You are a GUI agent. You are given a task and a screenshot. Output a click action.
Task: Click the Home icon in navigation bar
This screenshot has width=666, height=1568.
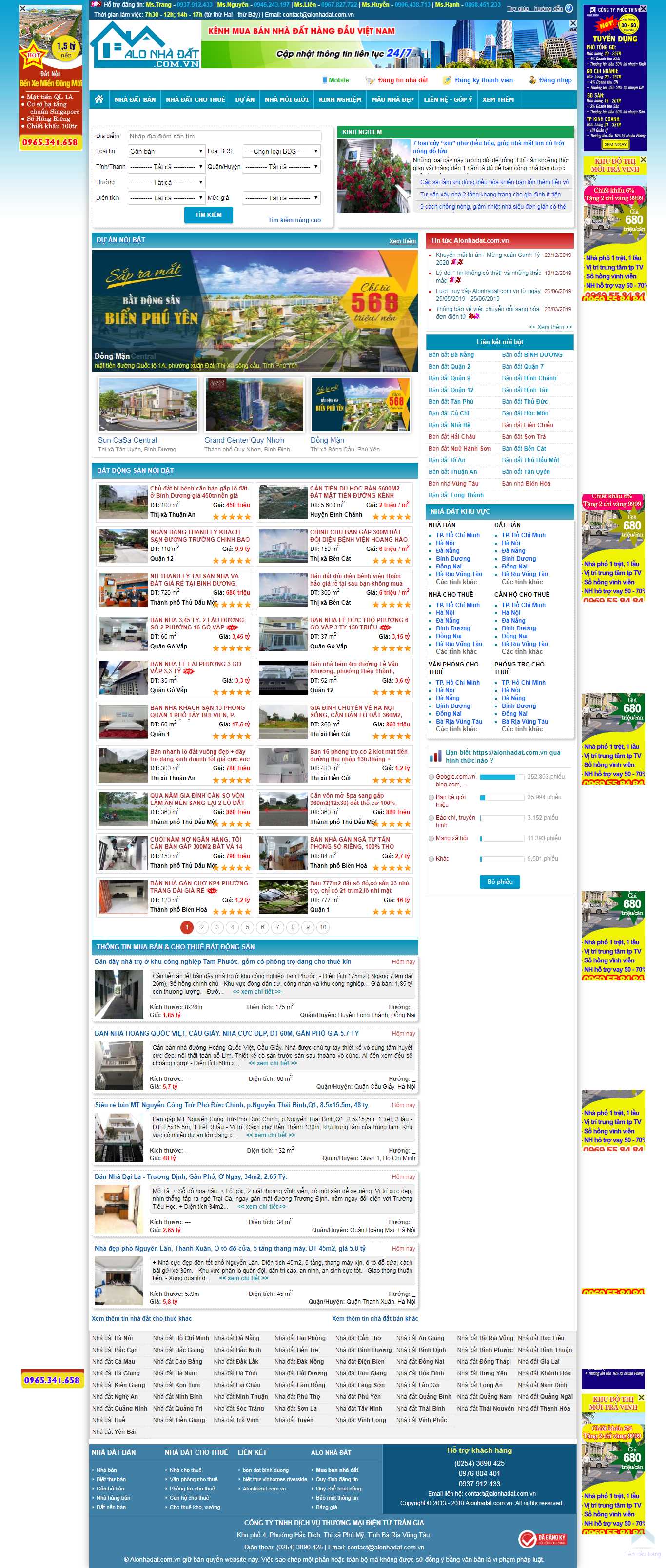tap(98, 99)
